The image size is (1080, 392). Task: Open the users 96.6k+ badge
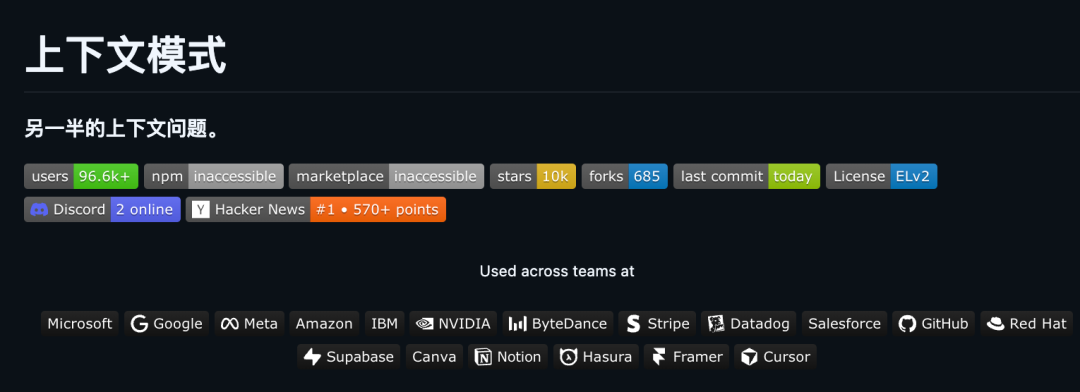point(81,176)
